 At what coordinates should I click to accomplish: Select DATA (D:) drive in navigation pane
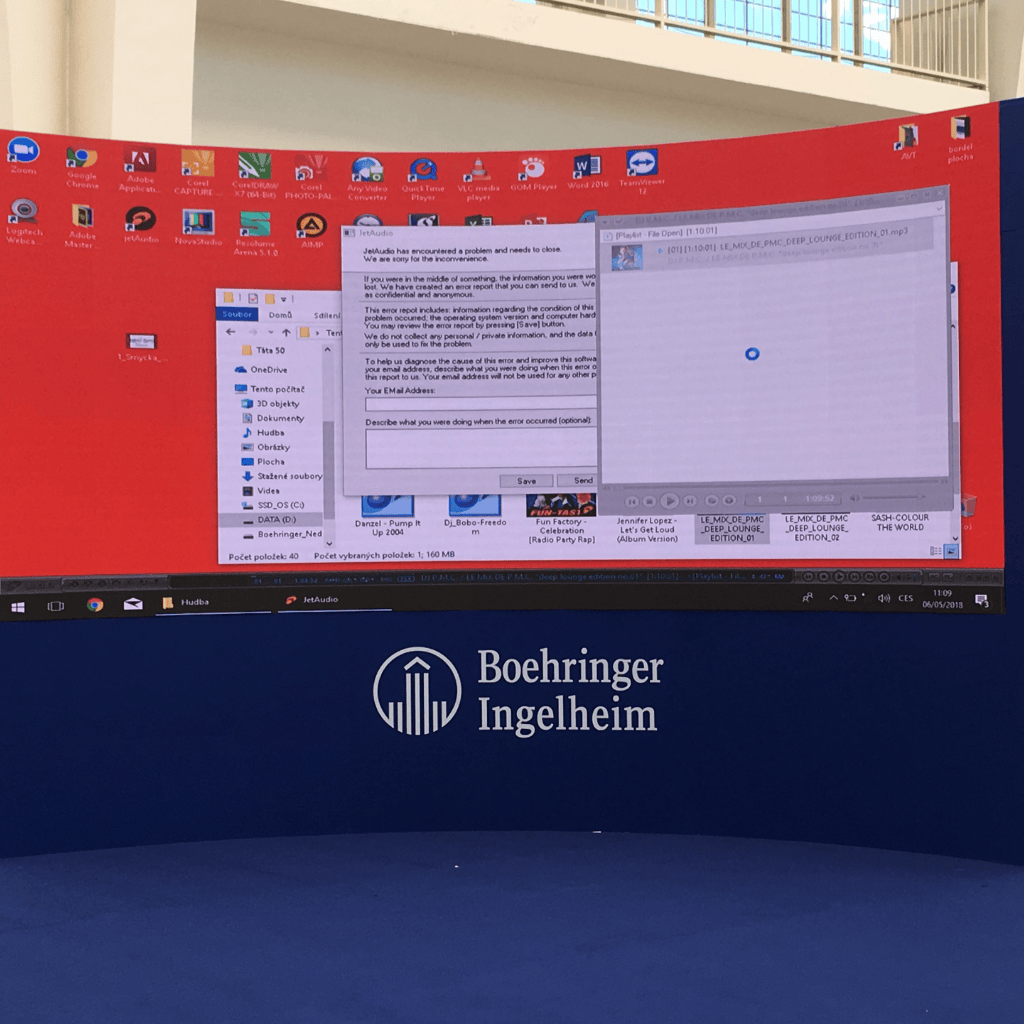pyautogui.click(x=275, y=520)
